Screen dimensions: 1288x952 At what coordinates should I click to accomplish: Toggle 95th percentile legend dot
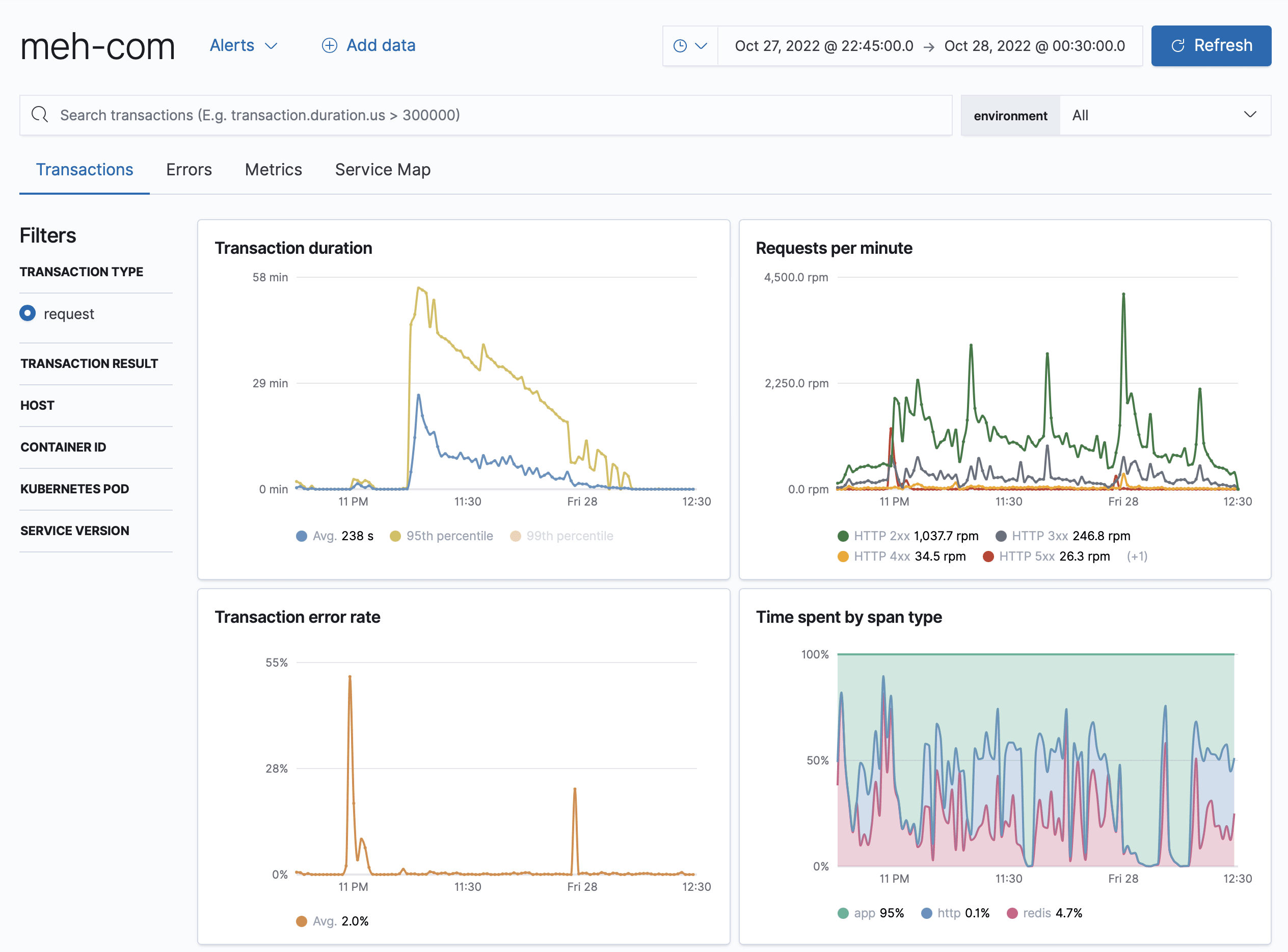395,536
